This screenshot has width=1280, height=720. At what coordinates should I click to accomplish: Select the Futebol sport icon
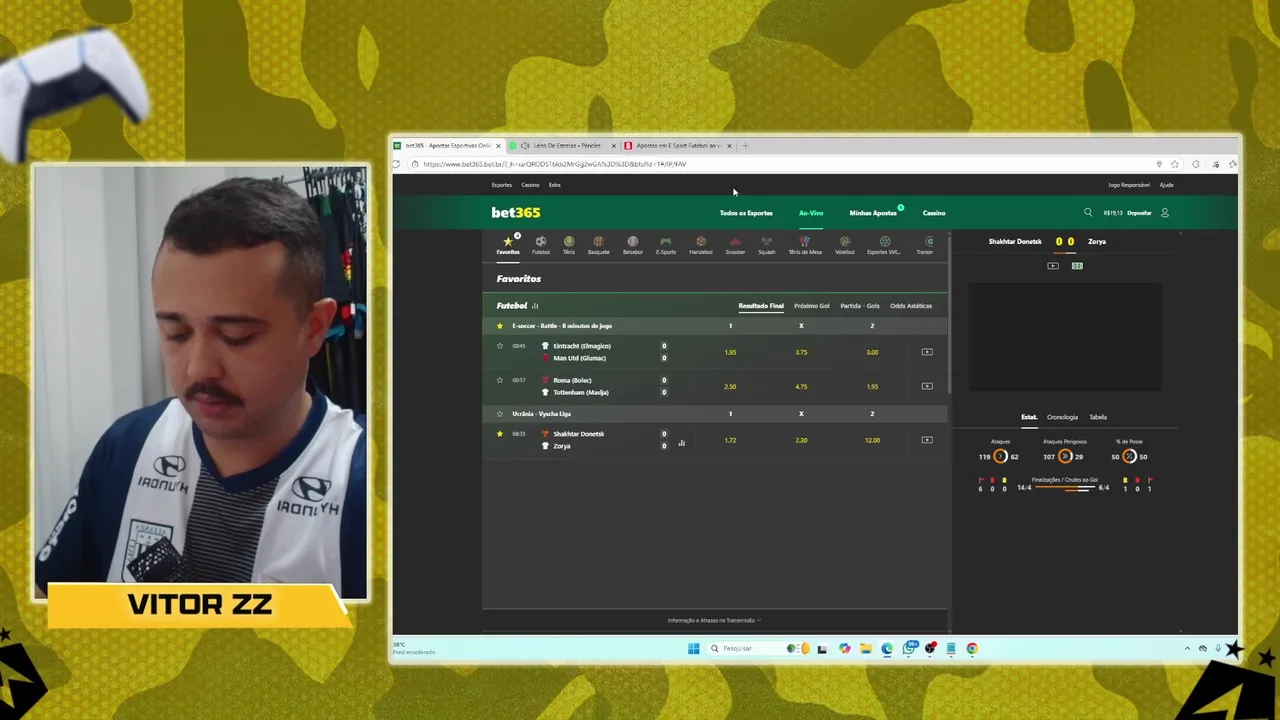click(x=541, y=245)
